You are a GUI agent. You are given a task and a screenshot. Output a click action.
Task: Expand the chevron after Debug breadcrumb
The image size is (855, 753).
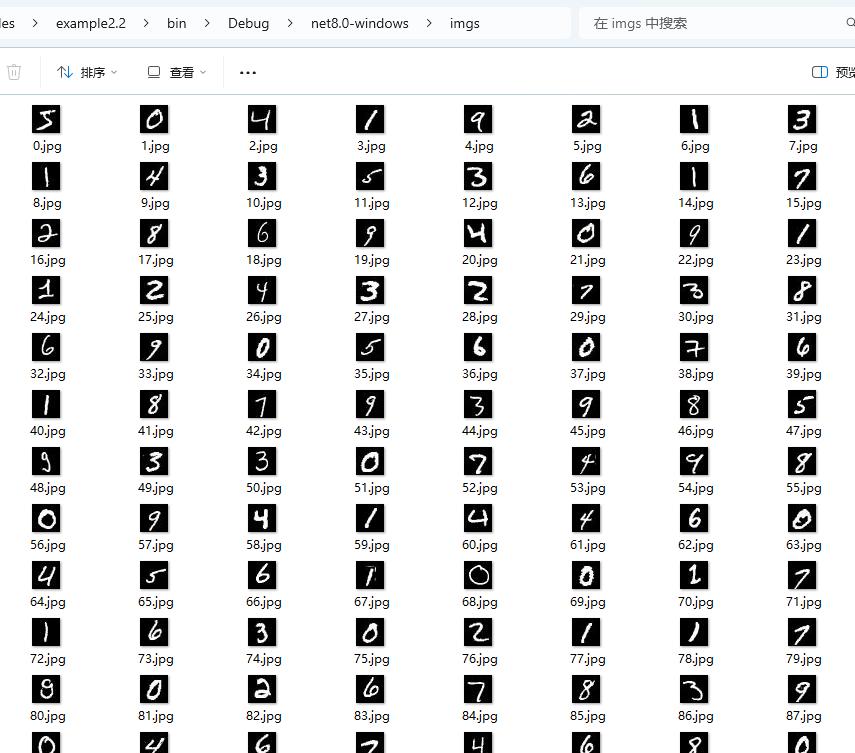(x=290, y=23)
